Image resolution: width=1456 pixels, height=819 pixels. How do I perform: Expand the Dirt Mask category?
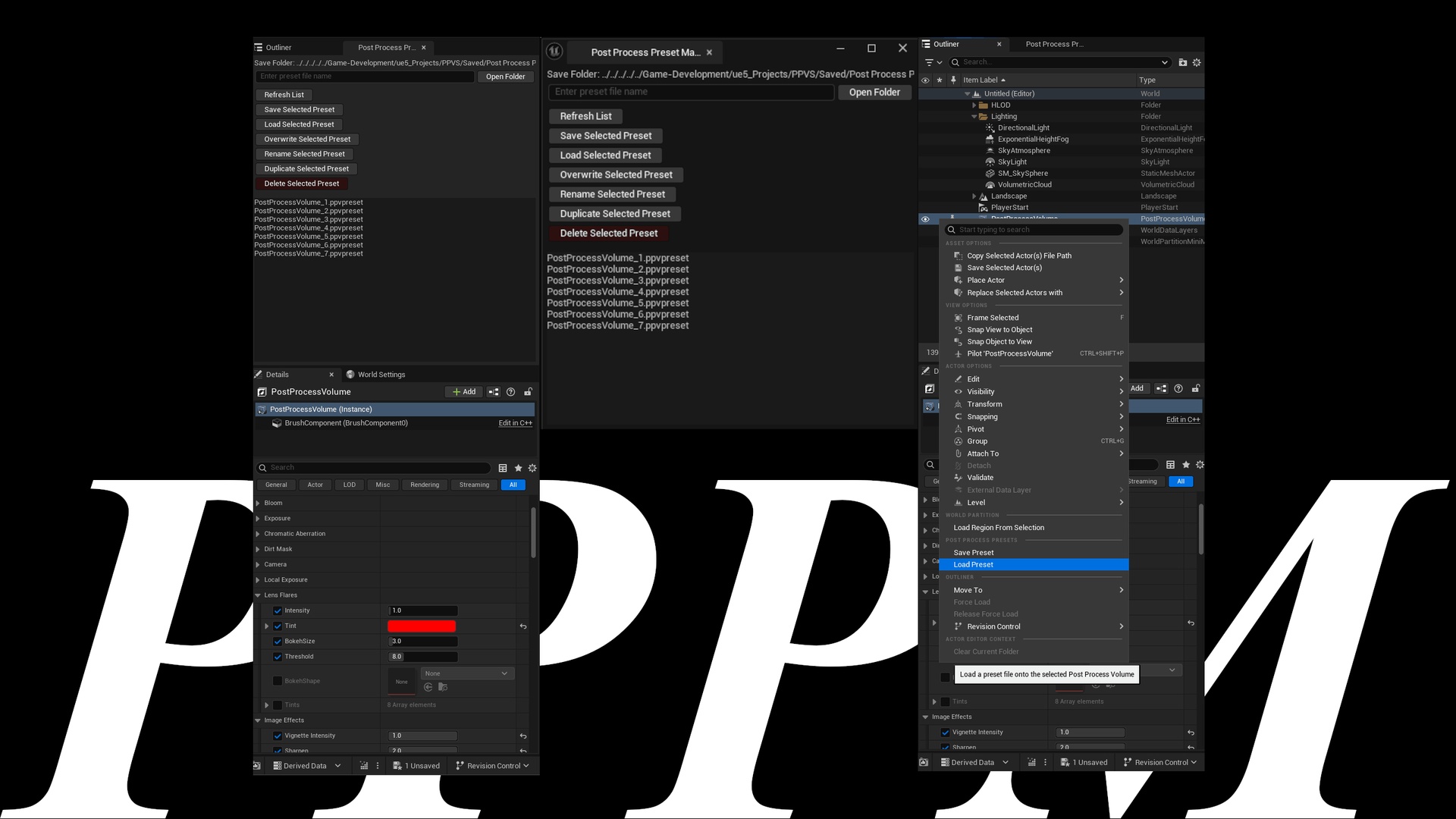258,549
